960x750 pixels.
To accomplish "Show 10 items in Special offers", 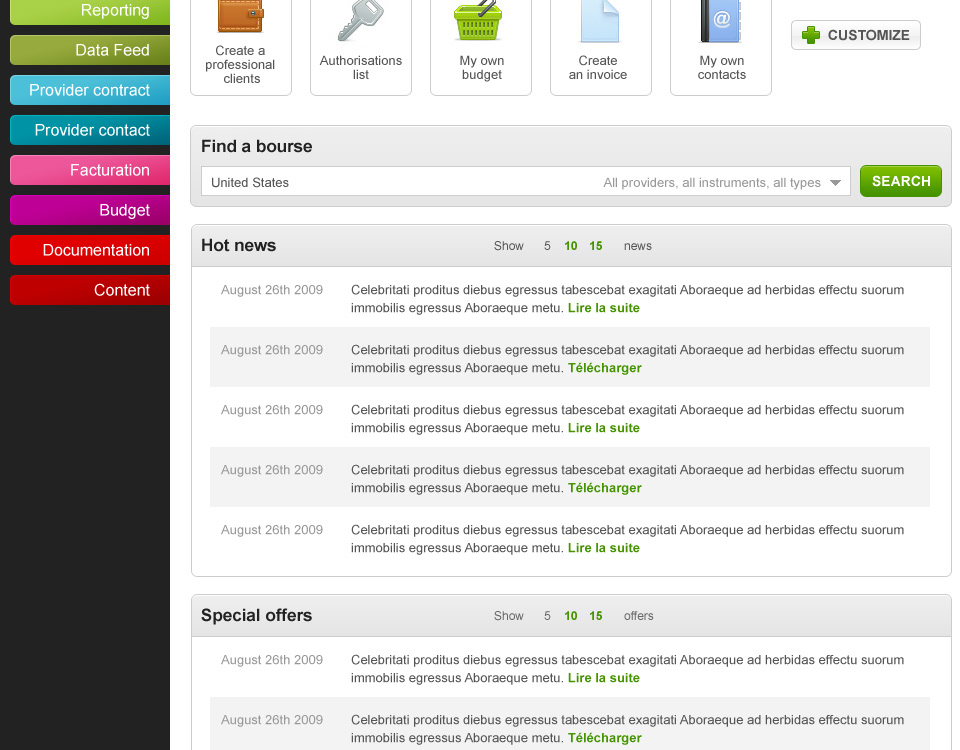I will 571,615.
